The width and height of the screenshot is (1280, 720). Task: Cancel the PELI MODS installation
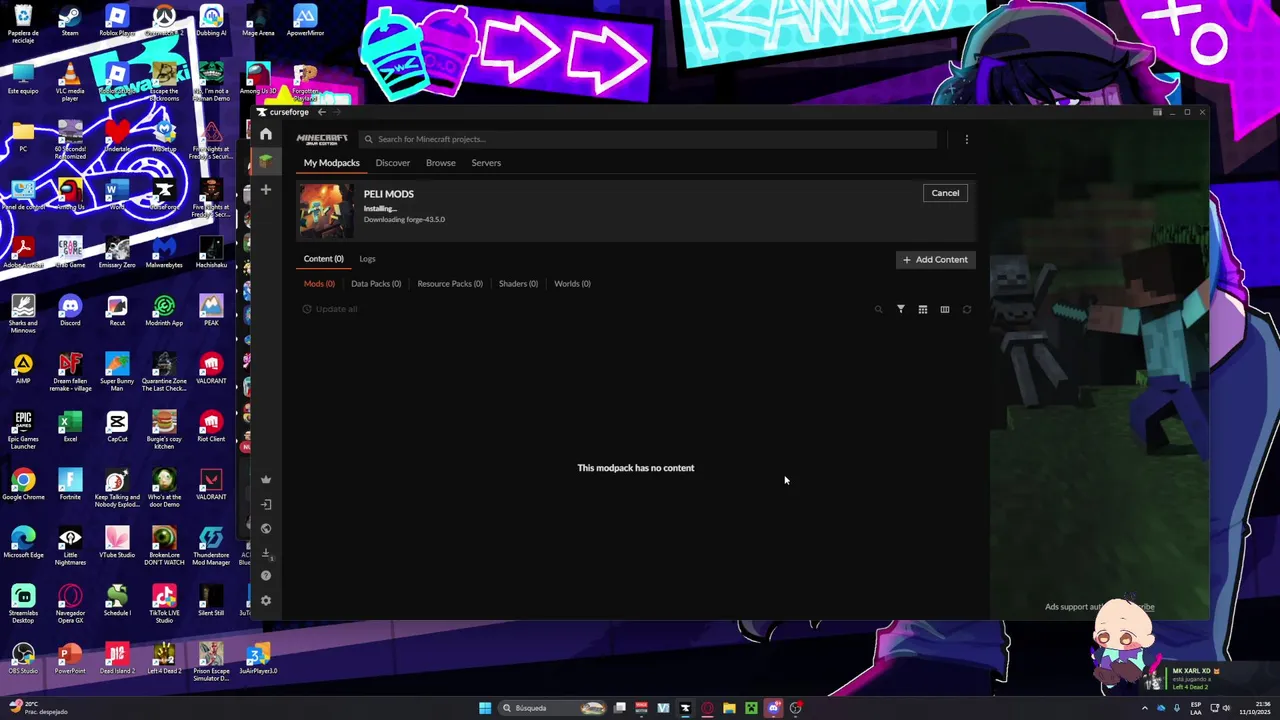click(x=945, y=193)
